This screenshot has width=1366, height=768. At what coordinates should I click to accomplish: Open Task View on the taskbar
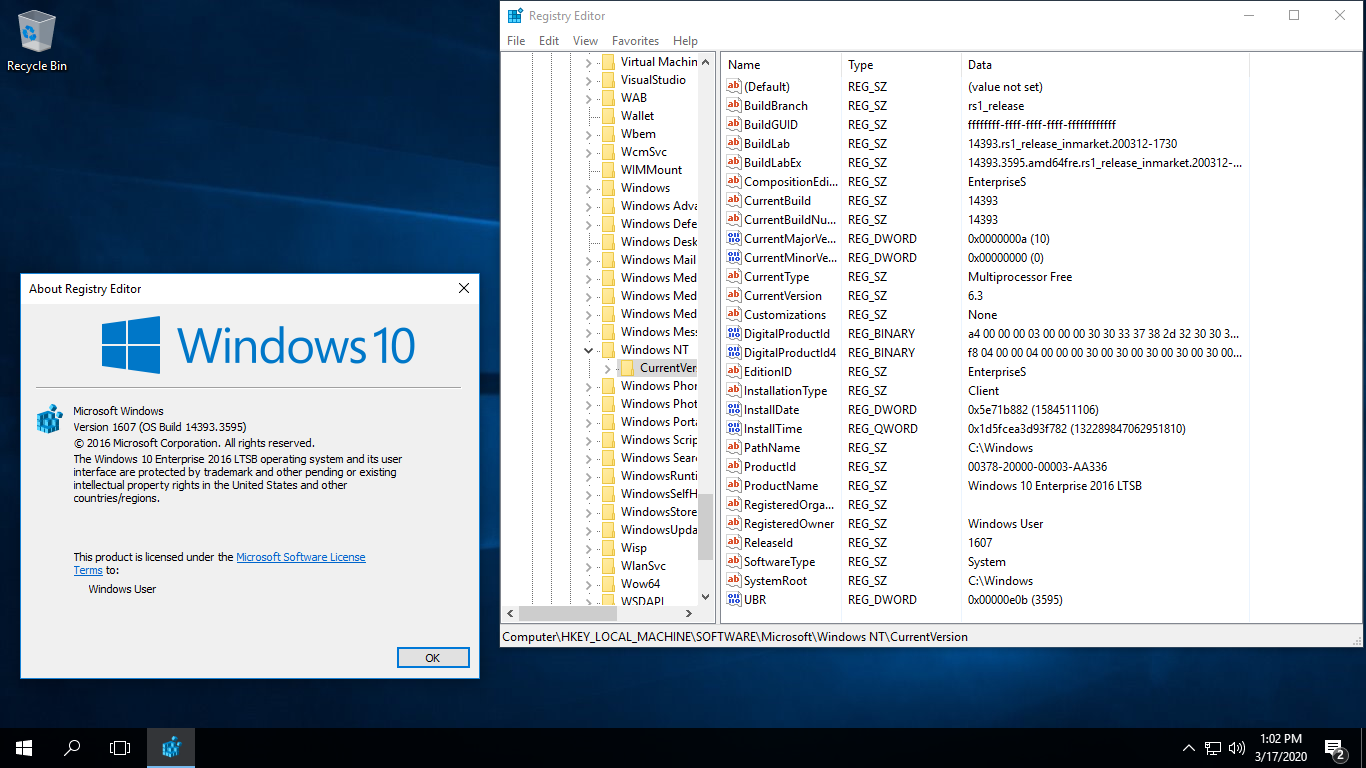click(120, 747)
